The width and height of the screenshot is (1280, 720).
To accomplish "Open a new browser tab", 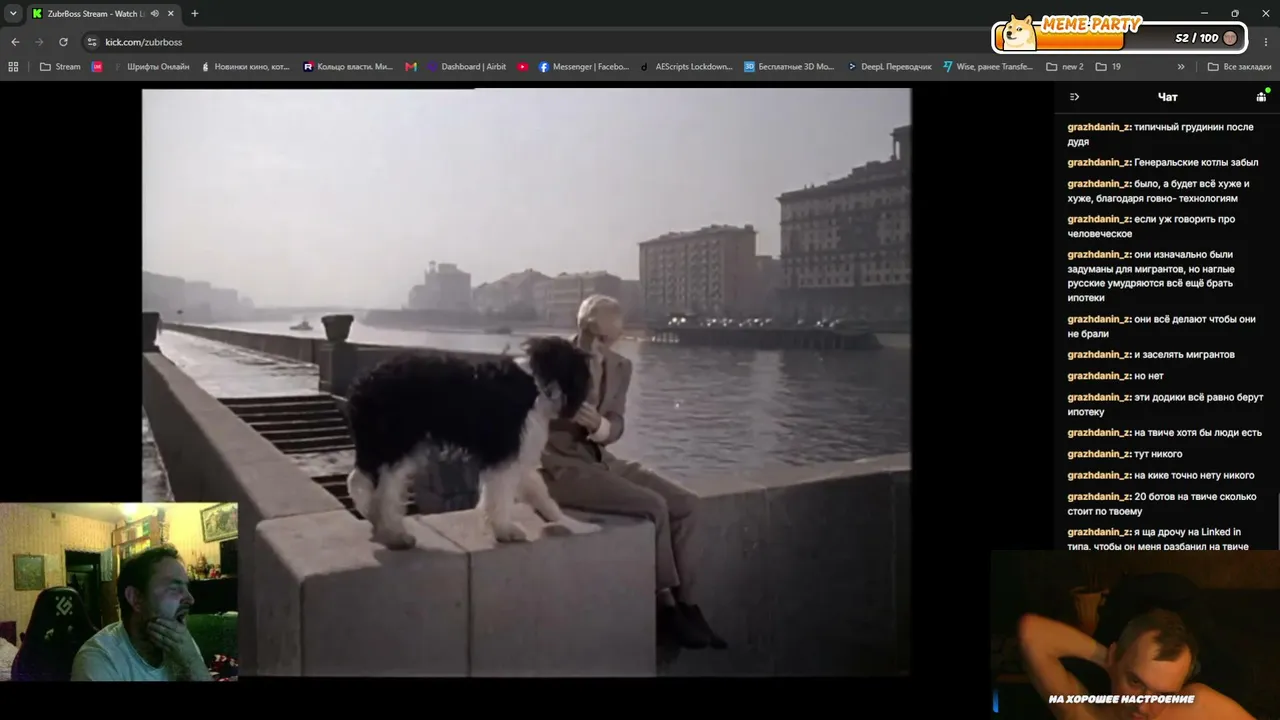I will tap(195, 14).
